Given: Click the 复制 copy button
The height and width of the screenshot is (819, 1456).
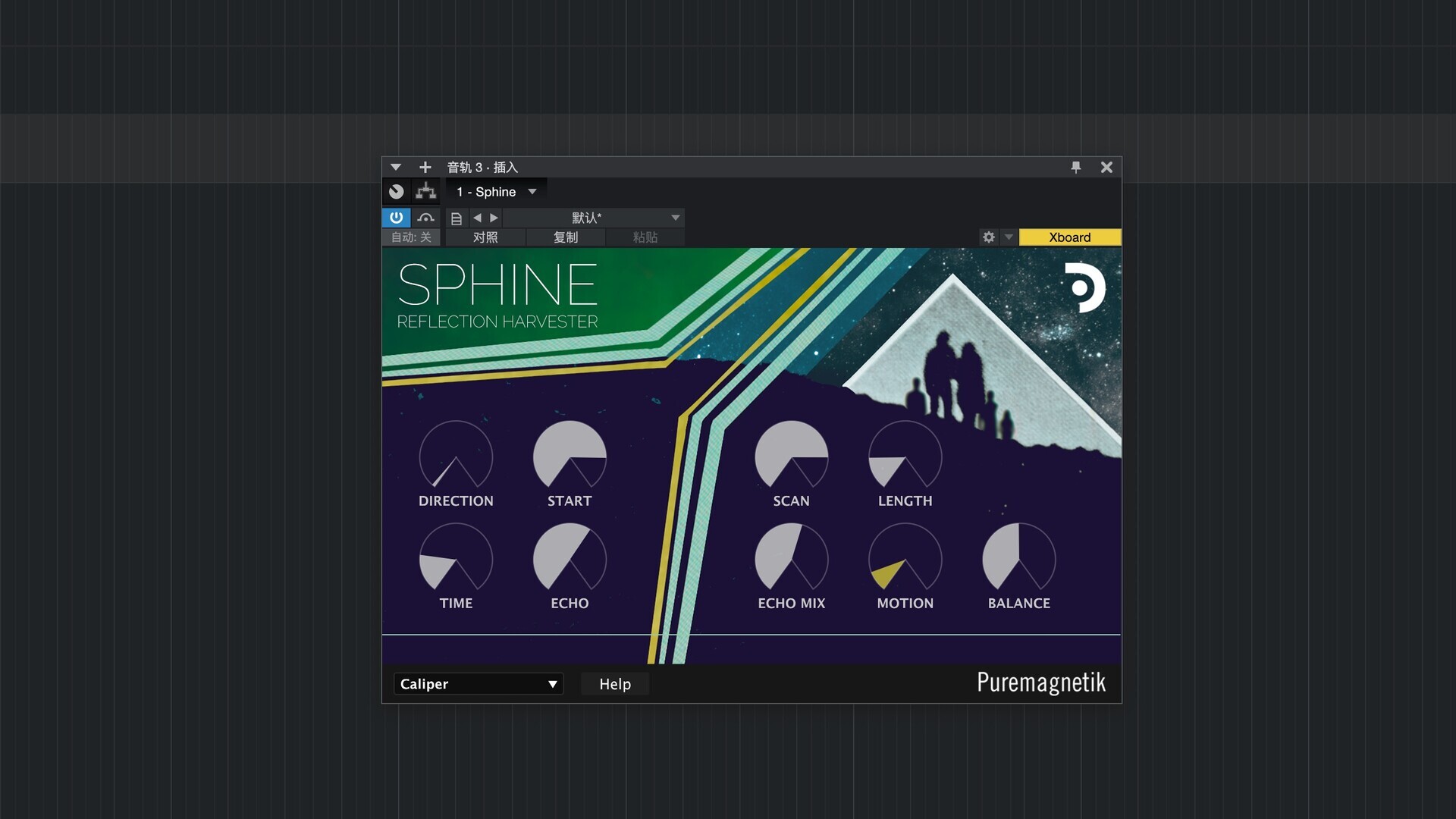Looking at the screenshot, I should coord(566,237).
